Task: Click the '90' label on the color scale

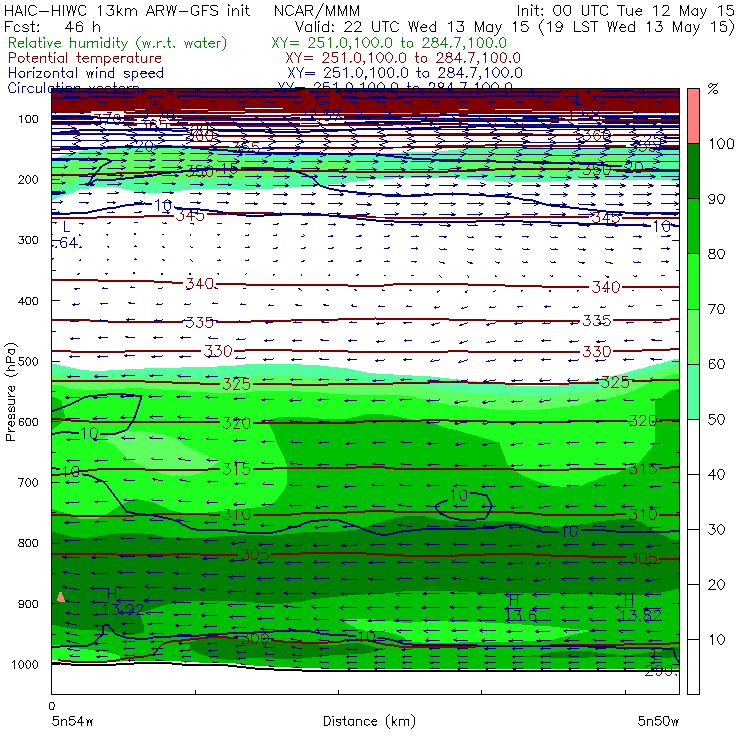Action: pos(716,199)
